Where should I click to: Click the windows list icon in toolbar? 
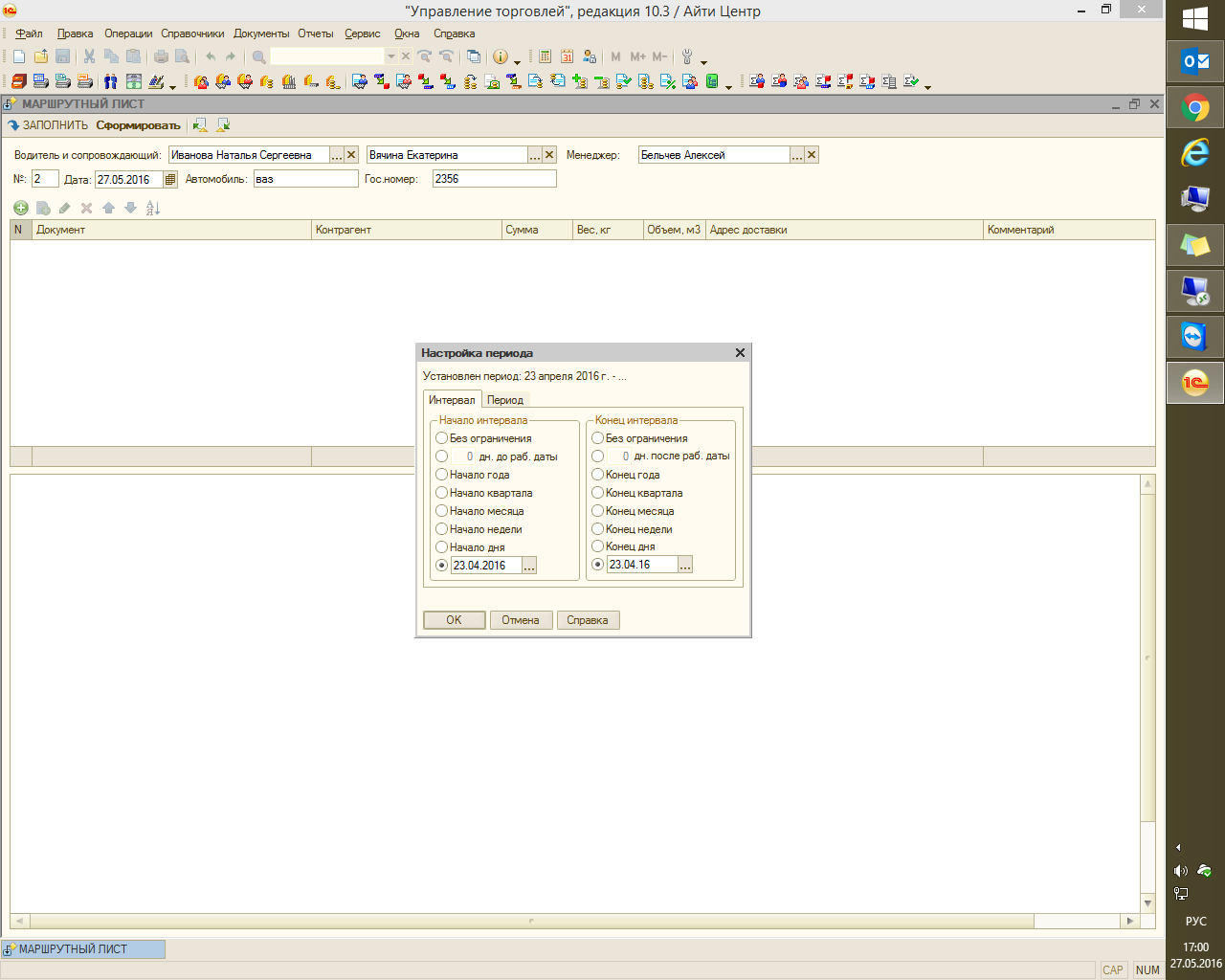(x=473, y=56)
